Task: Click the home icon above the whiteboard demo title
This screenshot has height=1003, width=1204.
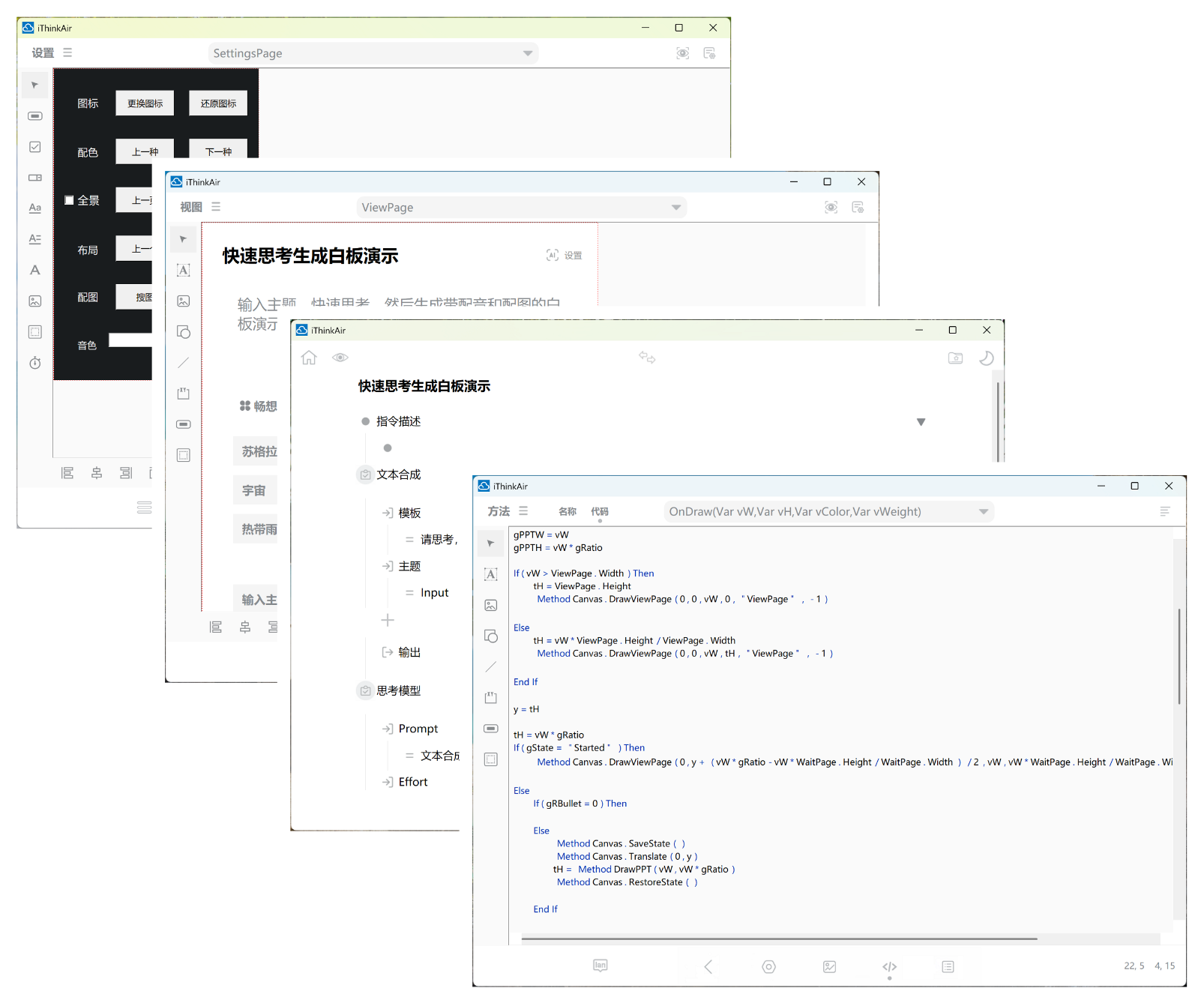Action: pyautogui.click(x=309, y=358)
